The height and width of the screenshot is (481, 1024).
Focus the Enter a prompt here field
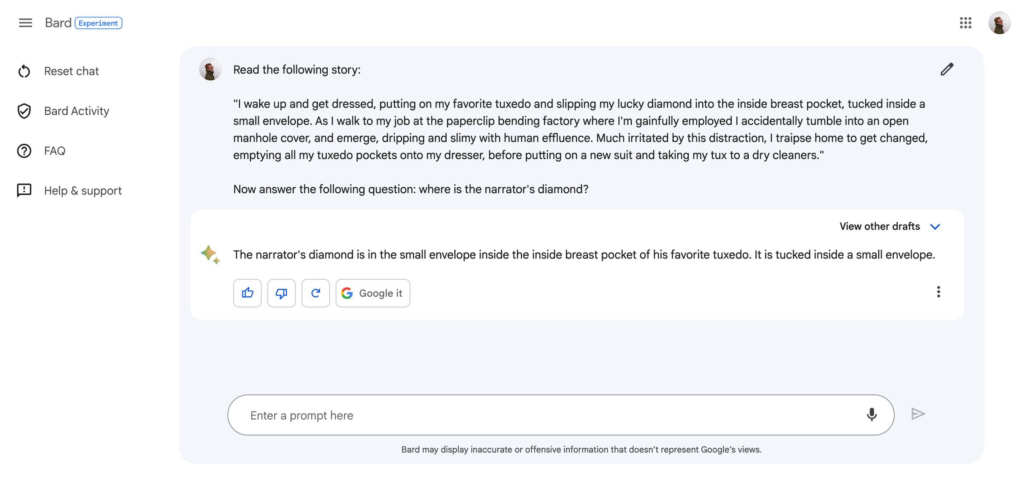(540, 415)
